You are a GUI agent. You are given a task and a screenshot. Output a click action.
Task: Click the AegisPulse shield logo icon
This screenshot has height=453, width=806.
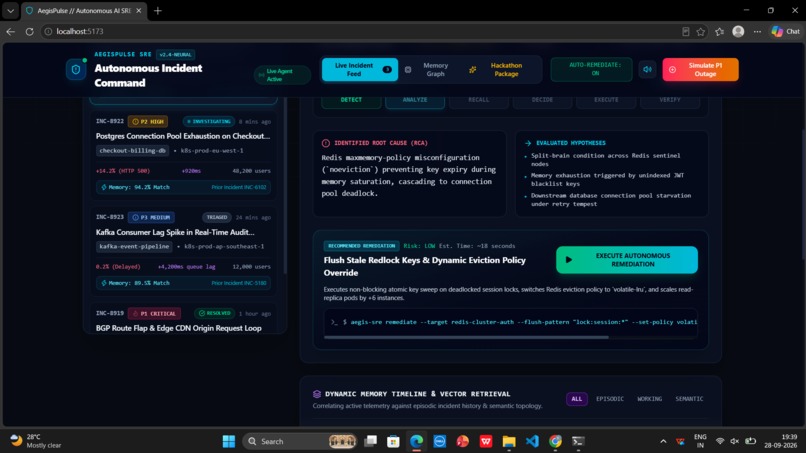point(76,69)
